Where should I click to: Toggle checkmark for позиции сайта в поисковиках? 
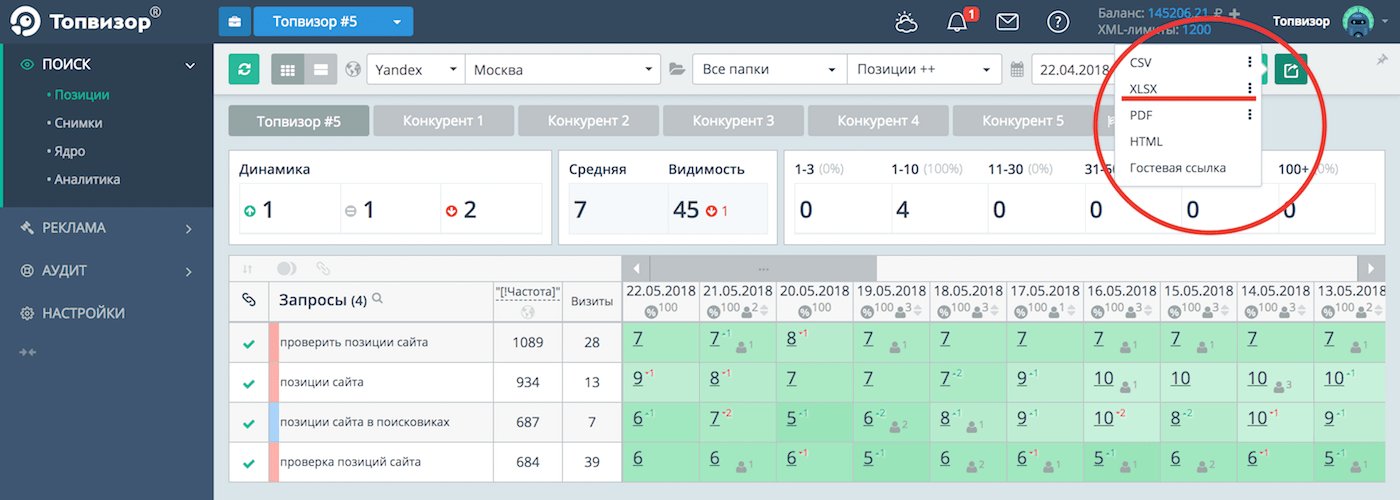(x=249, y=423)
